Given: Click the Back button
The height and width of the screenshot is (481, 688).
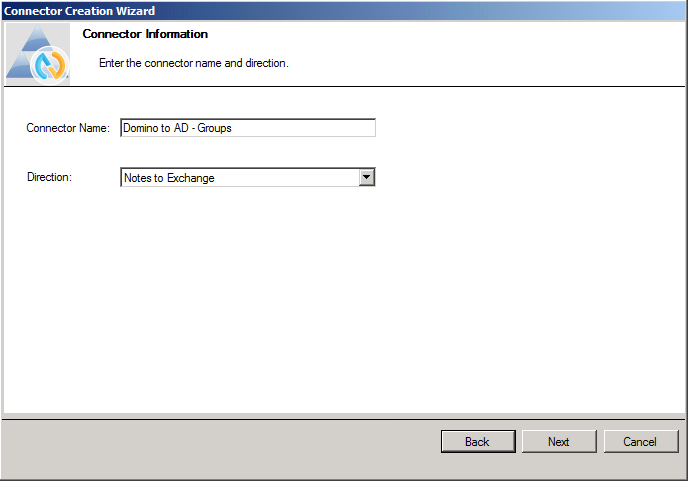Looking at the screenshot, I should 478,442.
